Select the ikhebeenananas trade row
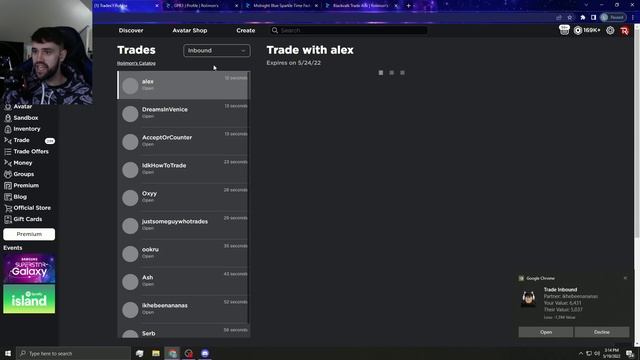The width and height of the screenshot is (640, 360). tap(183, 309)
